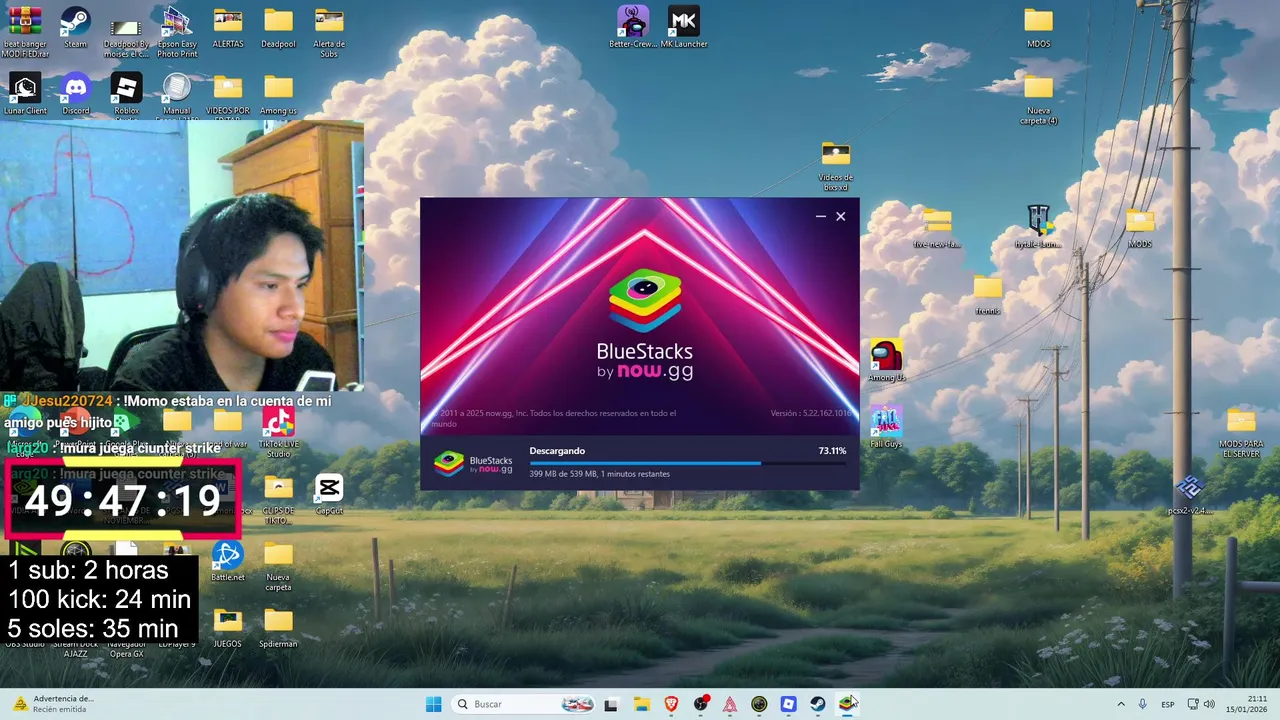
Task: Open Brave browser from taskbar
Action: (671, 704)
